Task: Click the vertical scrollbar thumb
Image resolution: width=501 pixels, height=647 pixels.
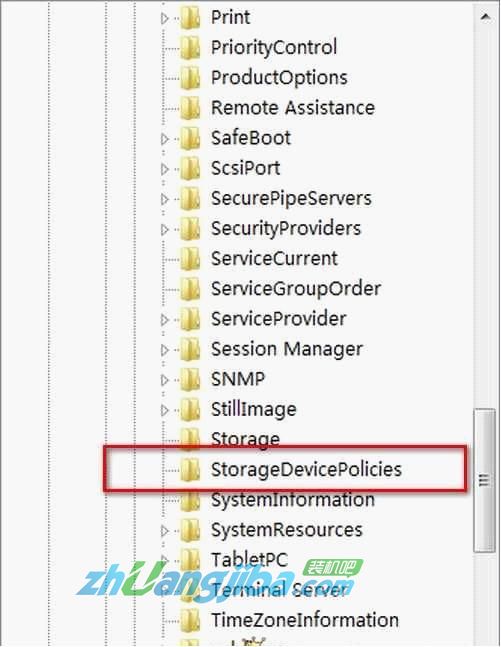Action: click(484, 480)
